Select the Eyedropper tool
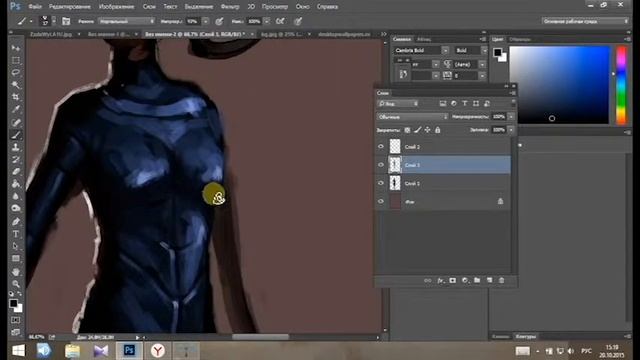The image size is (640, 360). coord(16,109)
